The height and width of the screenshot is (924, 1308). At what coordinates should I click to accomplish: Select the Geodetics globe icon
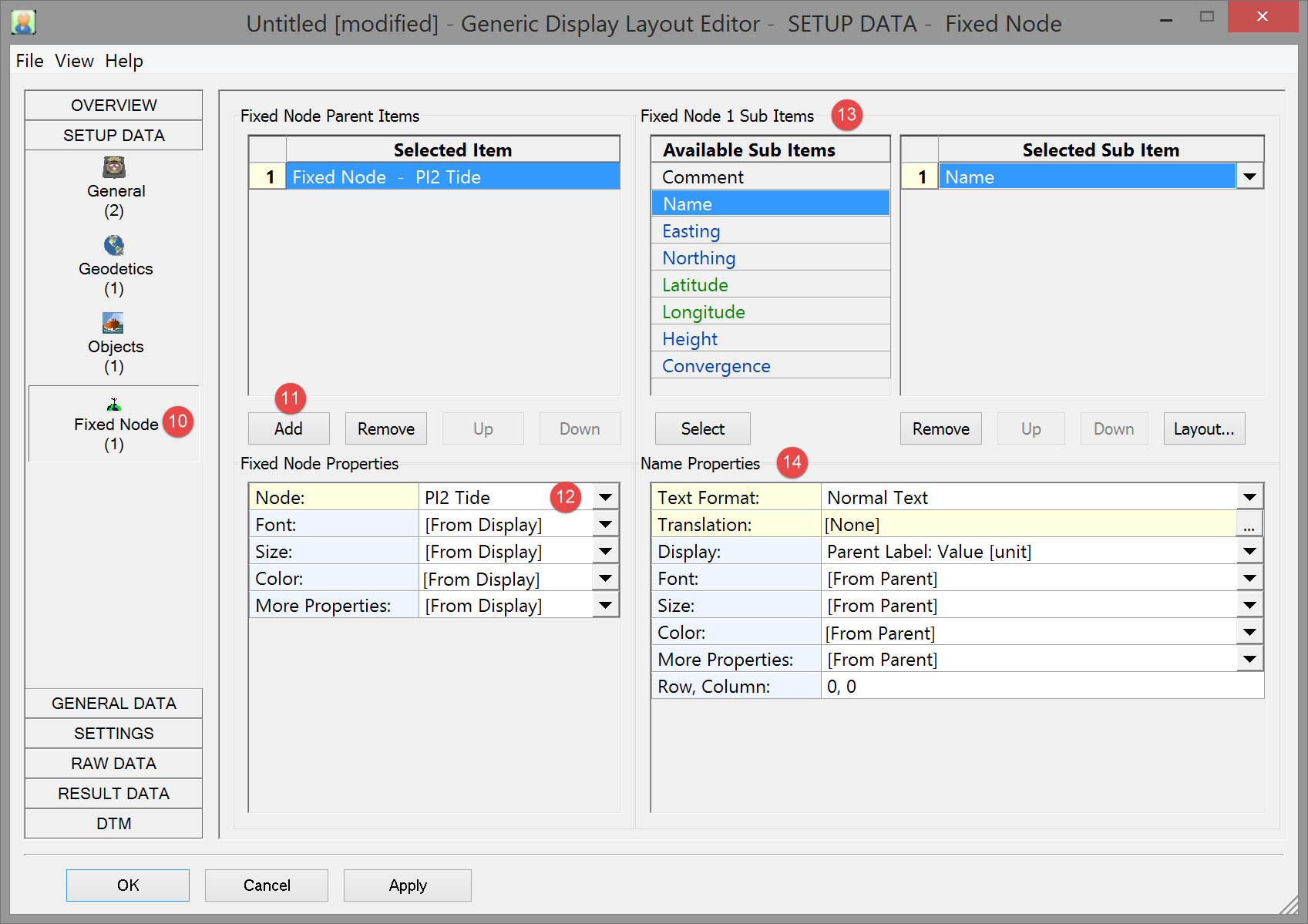(x=114, y=245)
